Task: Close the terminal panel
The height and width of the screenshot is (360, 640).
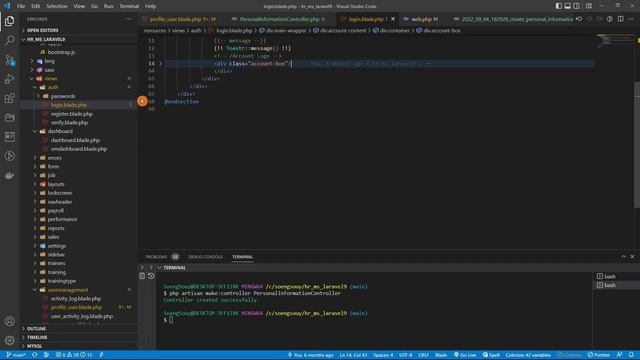Action: (x=632, y=257)
